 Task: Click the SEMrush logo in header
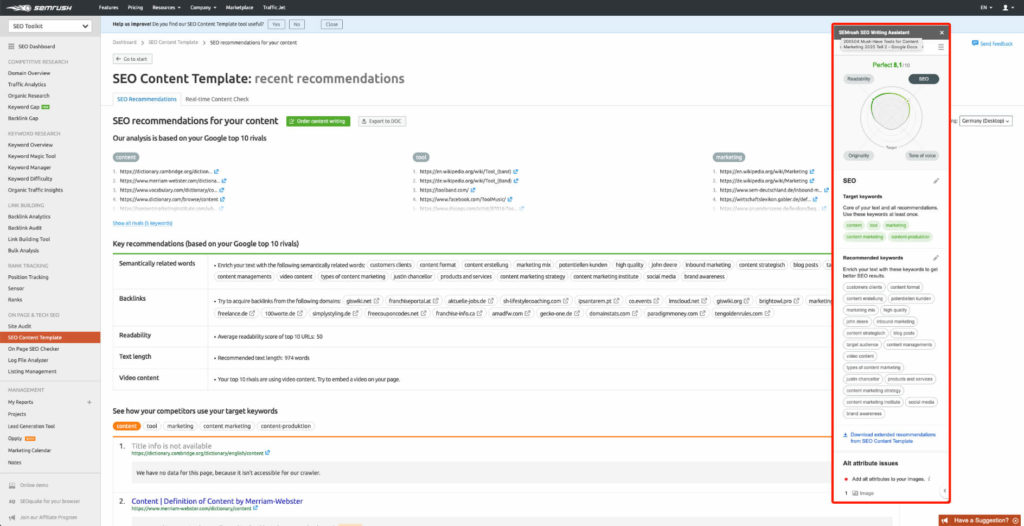[x=40, y=8]
